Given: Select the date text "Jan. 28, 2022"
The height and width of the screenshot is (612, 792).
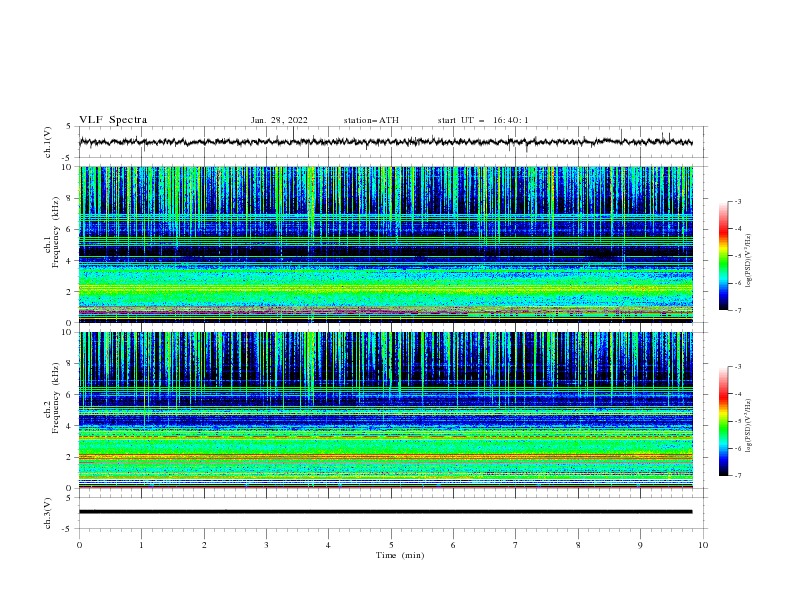Looking at the screenshot, I should [x=279, y=120].
